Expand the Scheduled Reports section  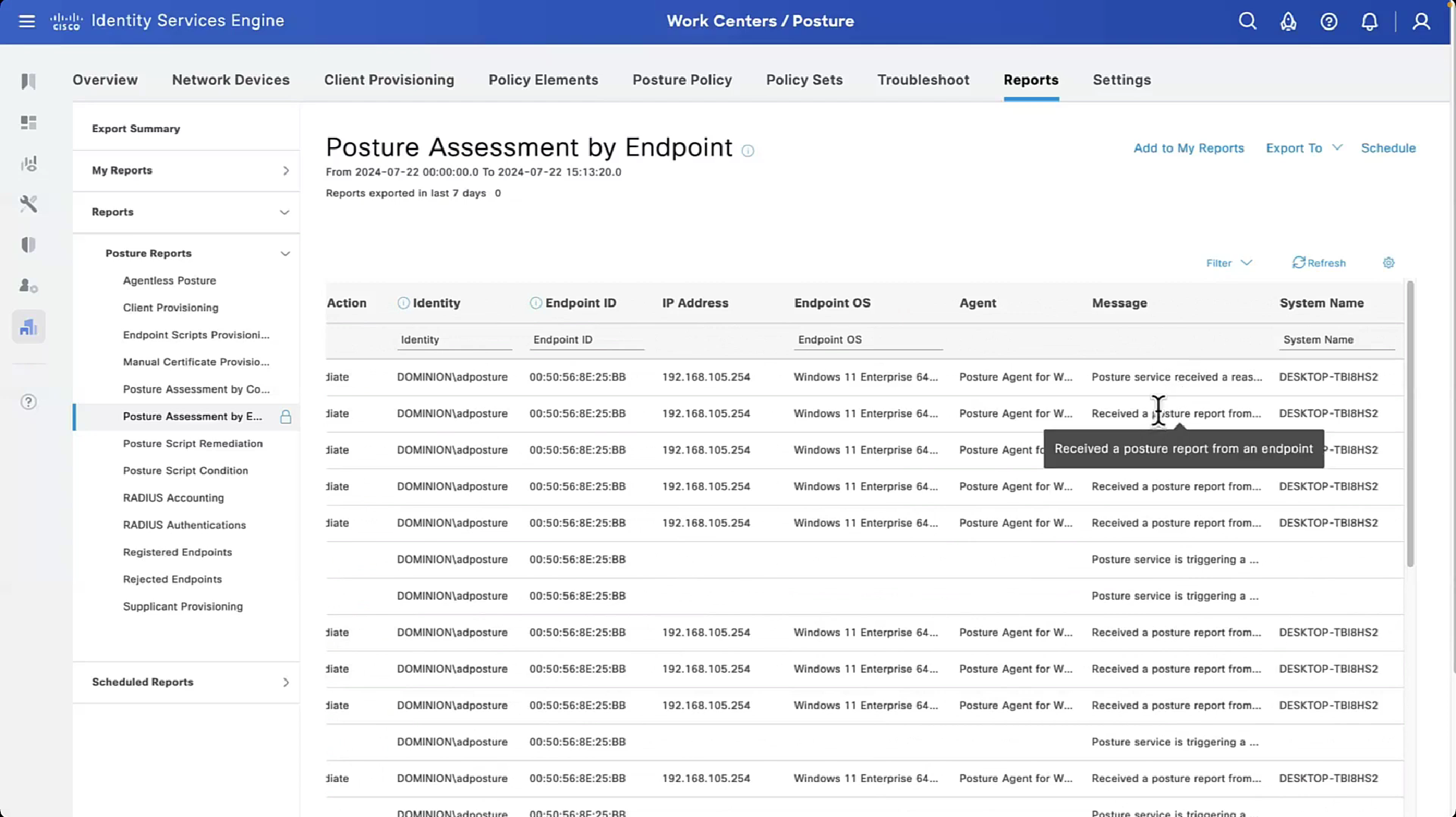[x=285, y=682]
